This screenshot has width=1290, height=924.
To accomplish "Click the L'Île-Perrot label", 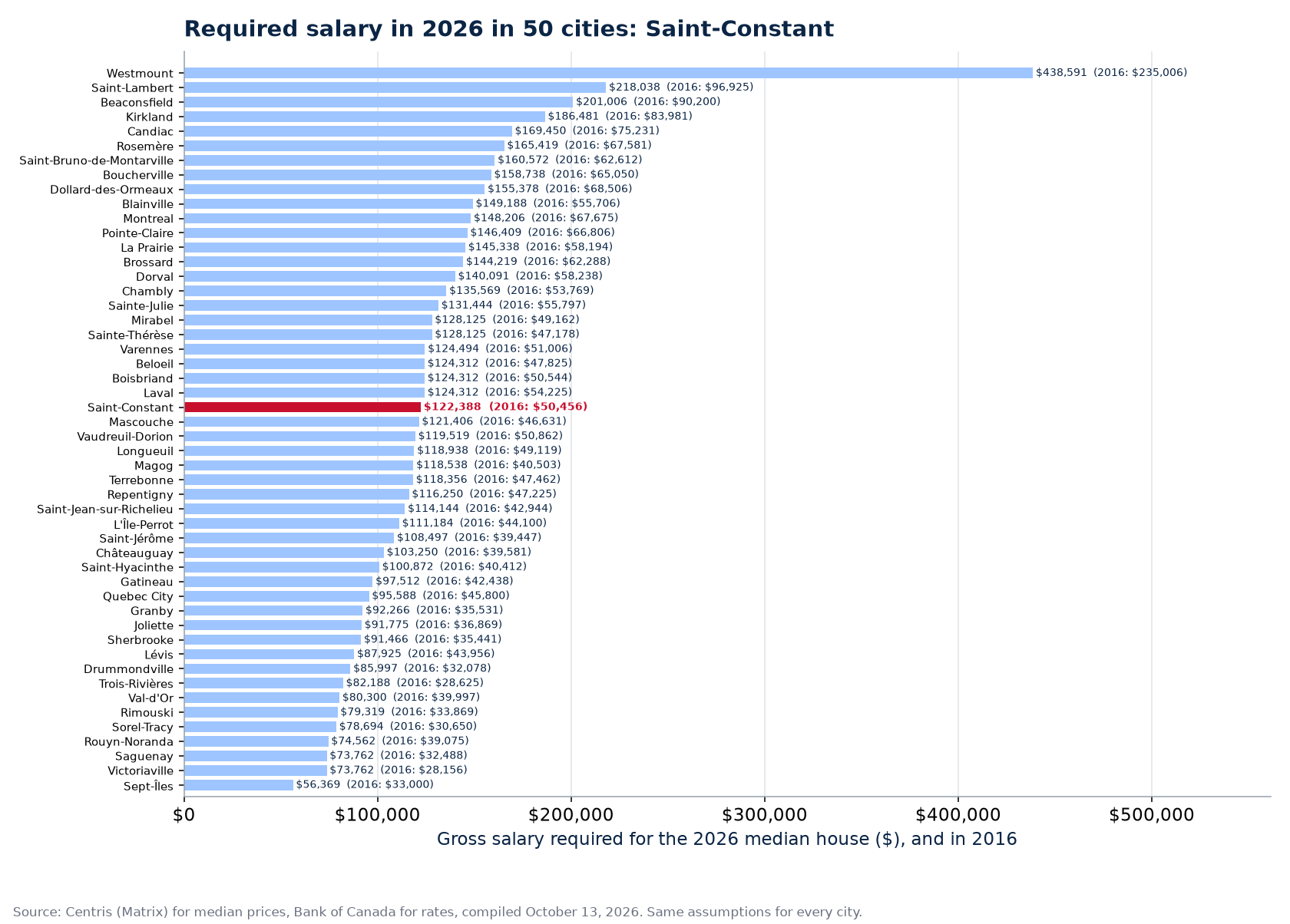I will 144,524.
